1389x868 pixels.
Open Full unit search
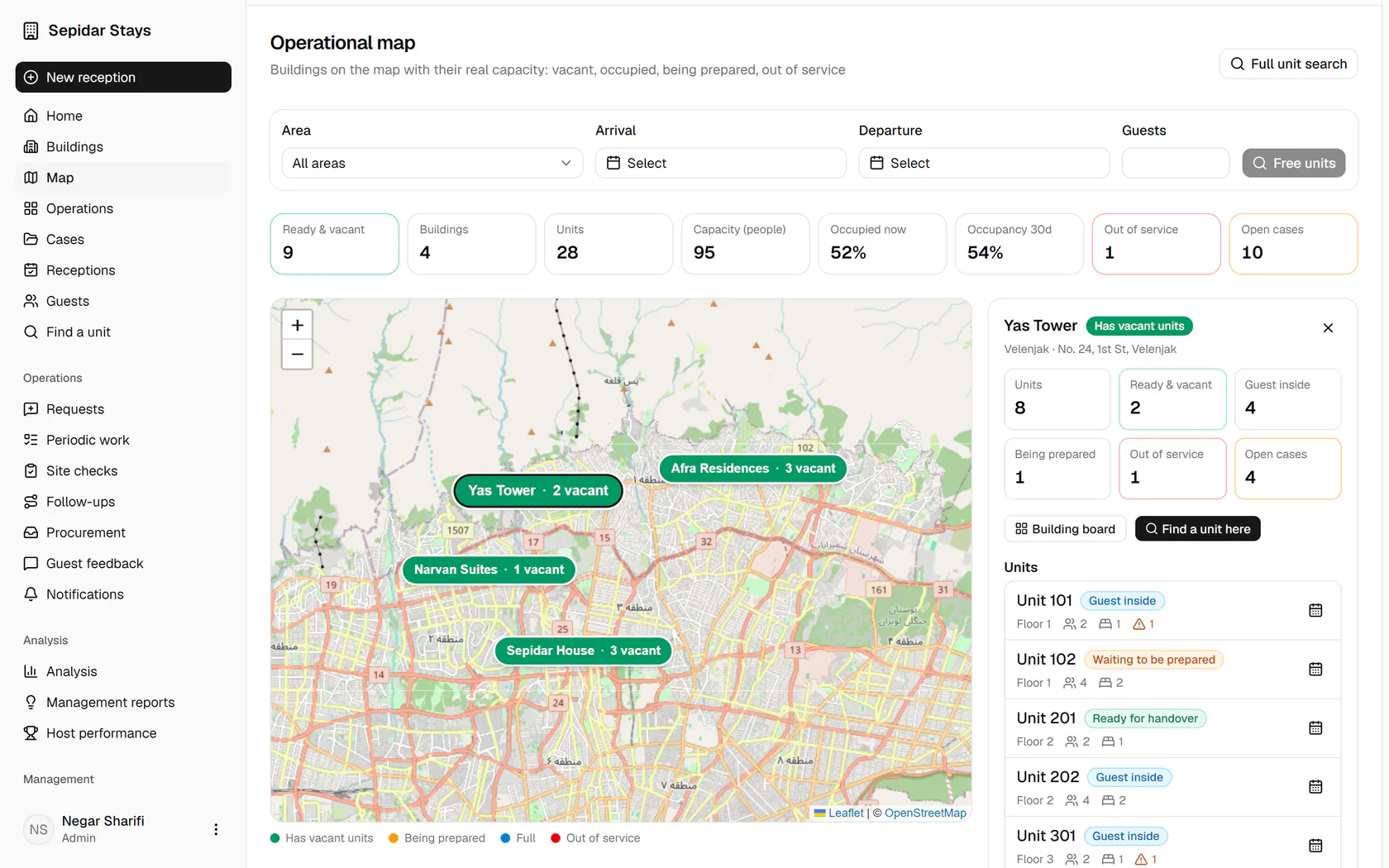click(1288, 64)
